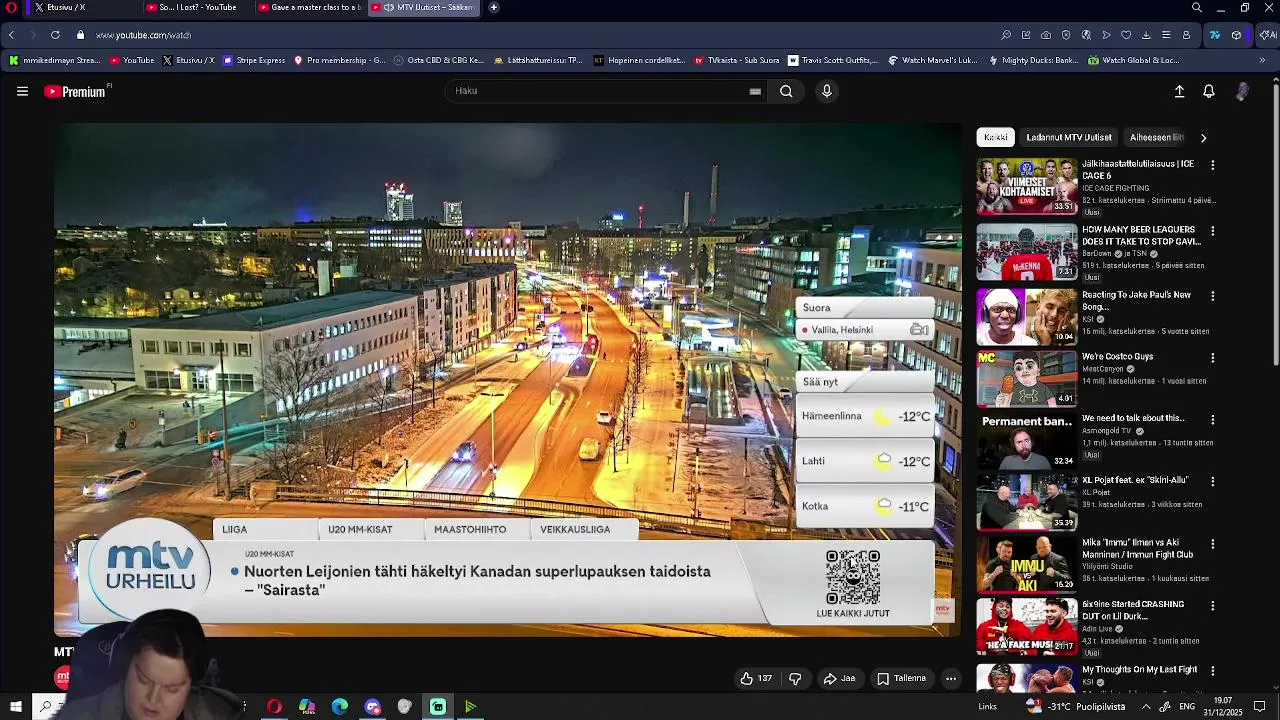
Task: Open the mmikedimayn Stream bookmark
Action: (x=55, y=60)
